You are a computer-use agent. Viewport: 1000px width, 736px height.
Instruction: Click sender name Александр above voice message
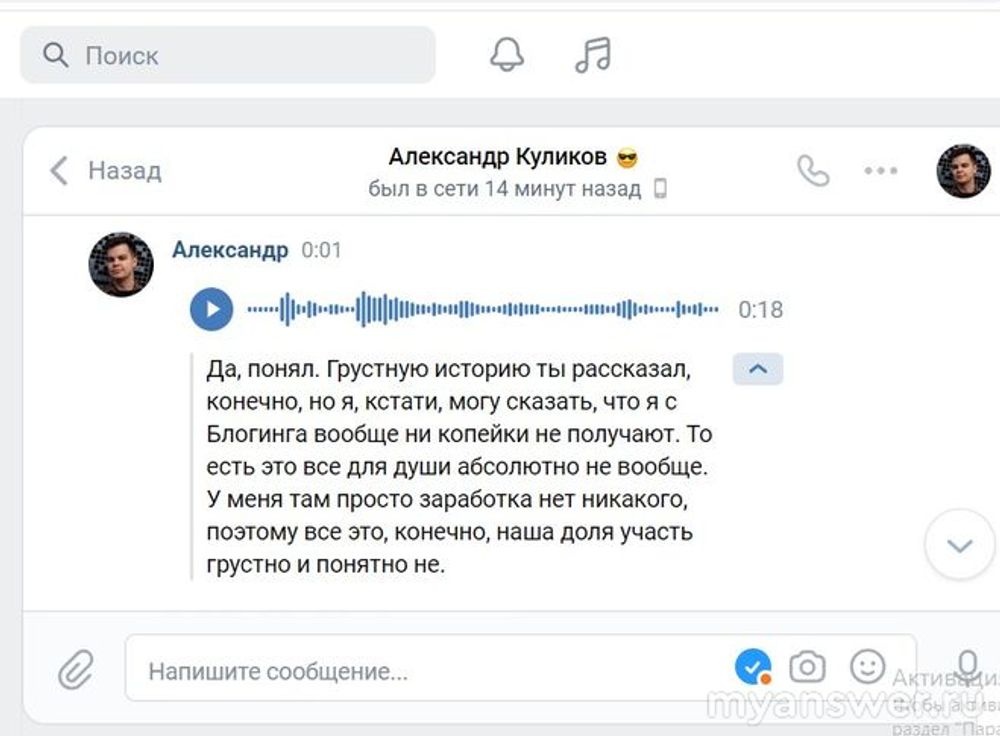230,250
